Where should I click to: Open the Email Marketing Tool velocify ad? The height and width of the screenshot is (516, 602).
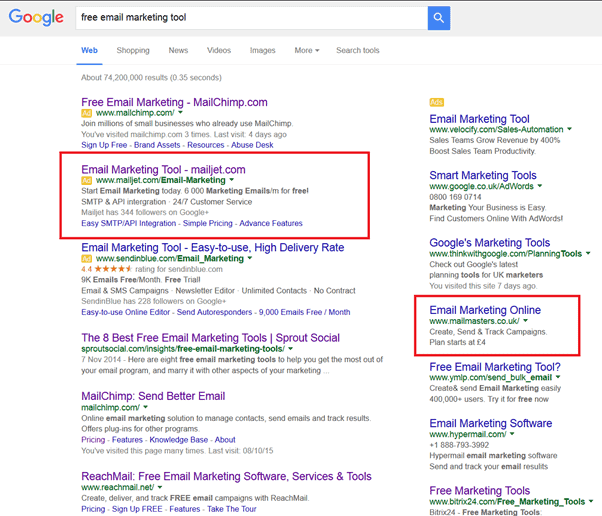click(x=479, y=119)
